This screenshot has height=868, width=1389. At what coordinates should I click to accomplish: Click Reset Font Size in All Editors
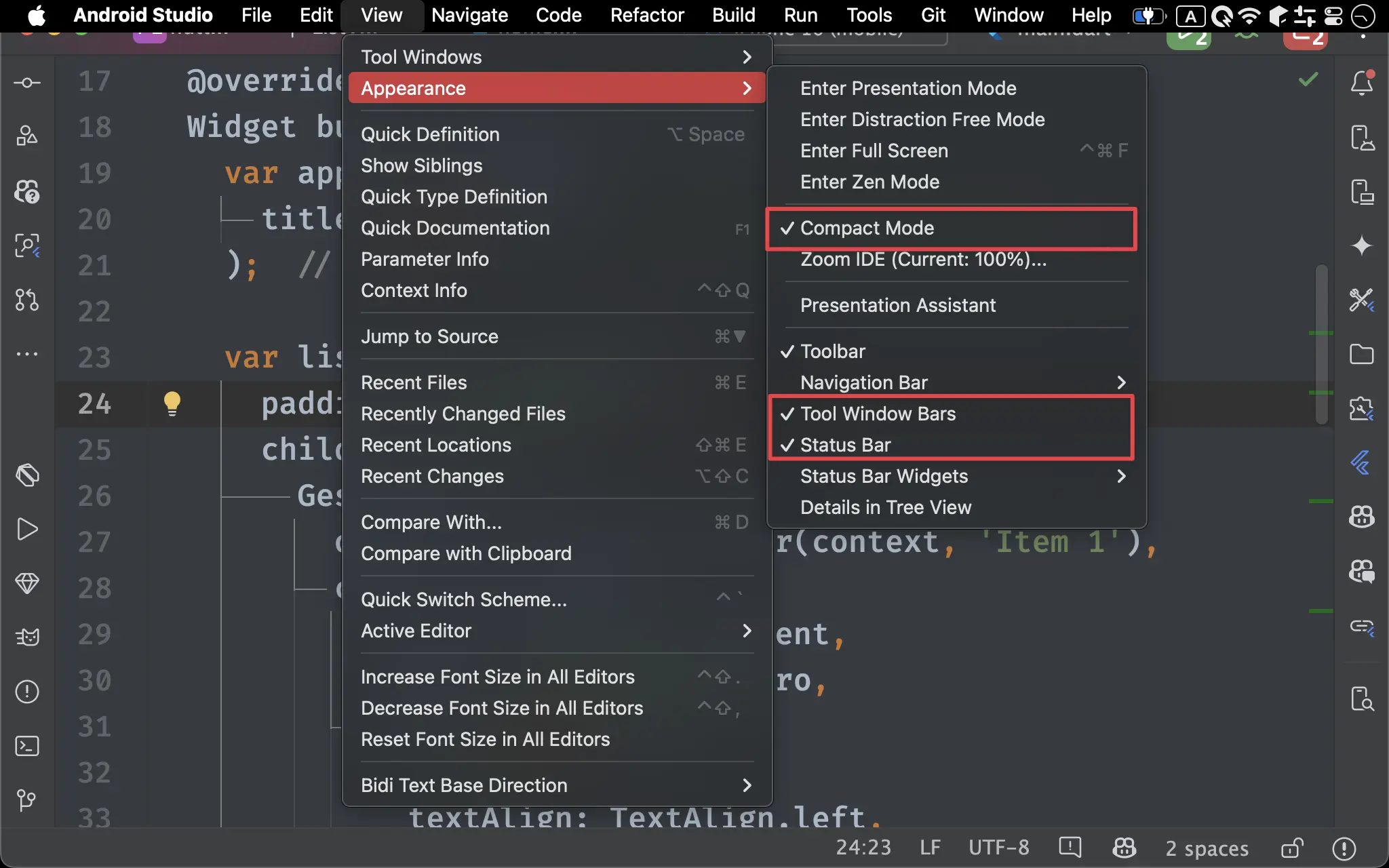[x=557, y=739]
